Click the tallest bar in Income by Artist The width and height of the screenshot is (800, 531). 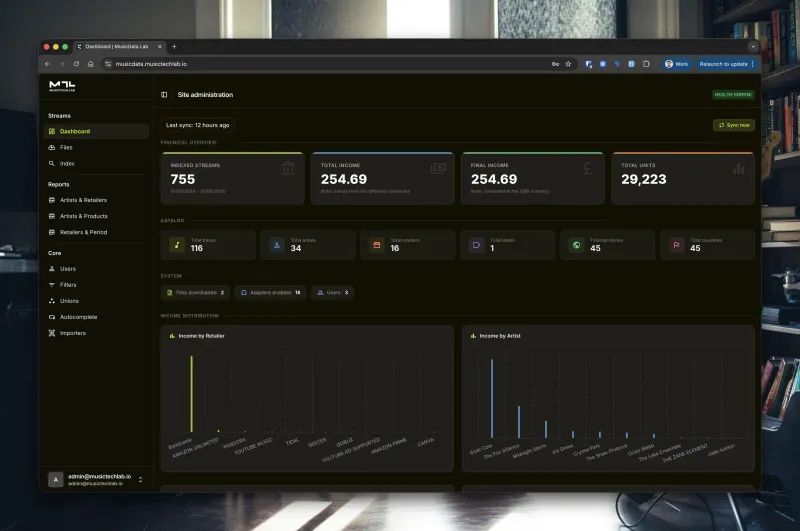(492, 398)
